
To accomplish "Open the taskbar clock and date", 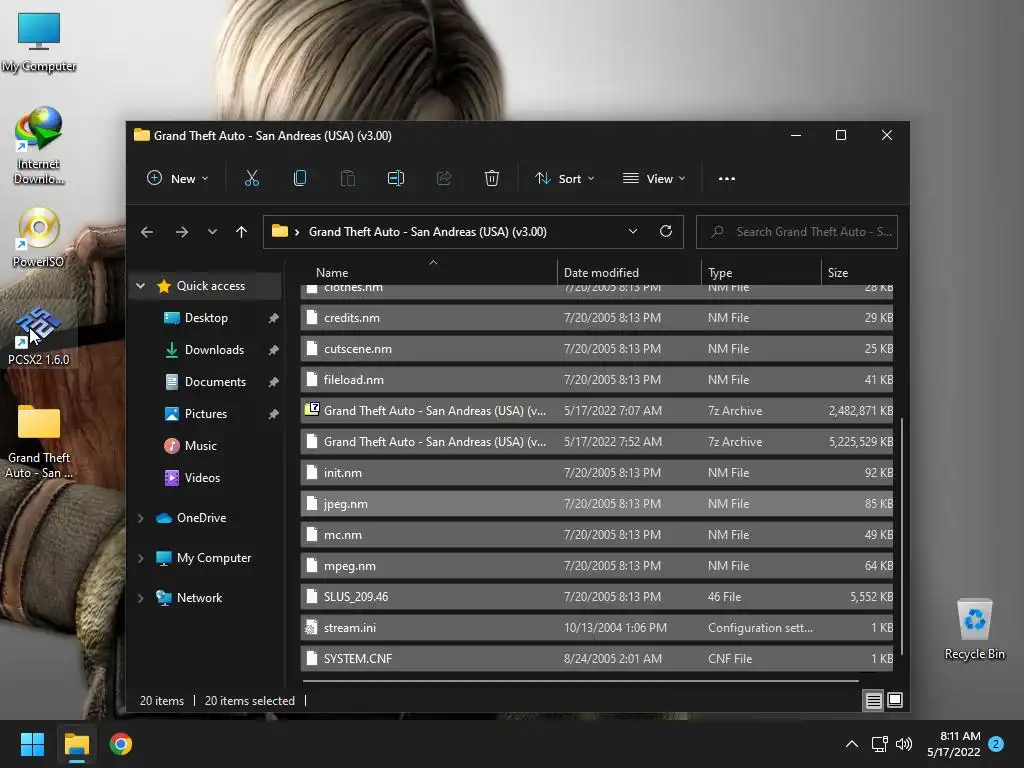I will tap(954, 744).
